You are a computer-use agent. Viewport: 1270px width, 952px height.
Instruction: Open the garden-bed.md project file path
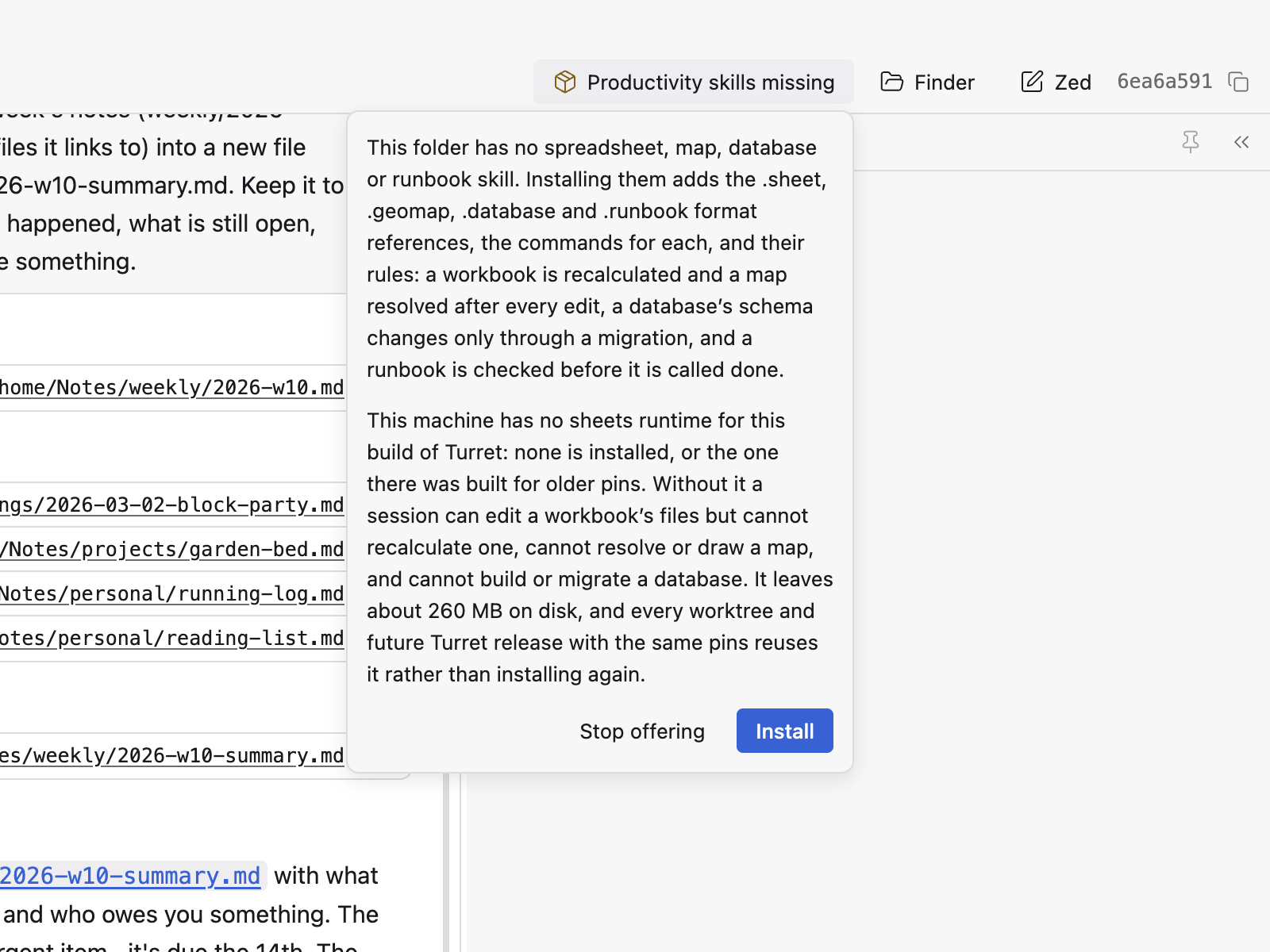coord(172,549)
